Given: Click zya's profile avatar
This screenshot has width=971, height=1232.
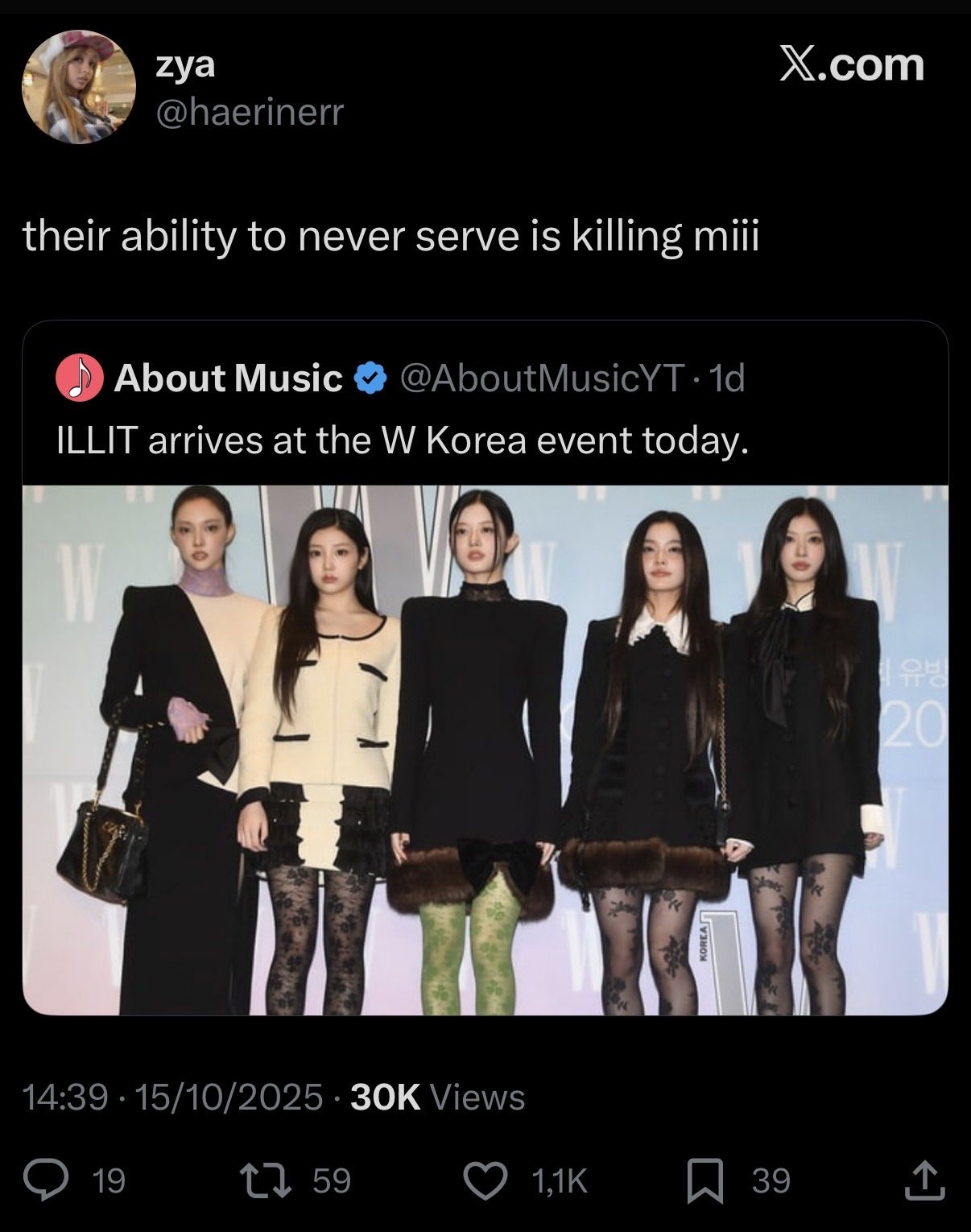Looking at the screenshot, I should pyautogui.click(x=78, y=86).
